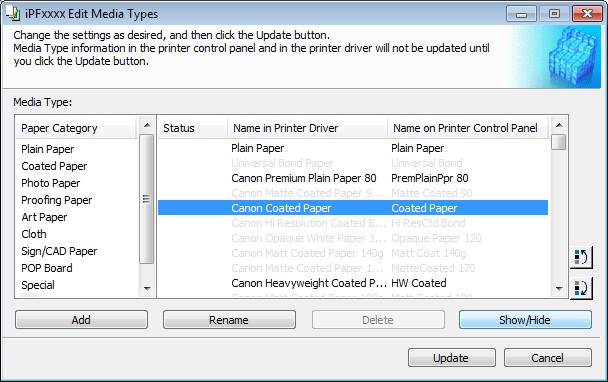Apply changes with the Update button

point(451,358)
